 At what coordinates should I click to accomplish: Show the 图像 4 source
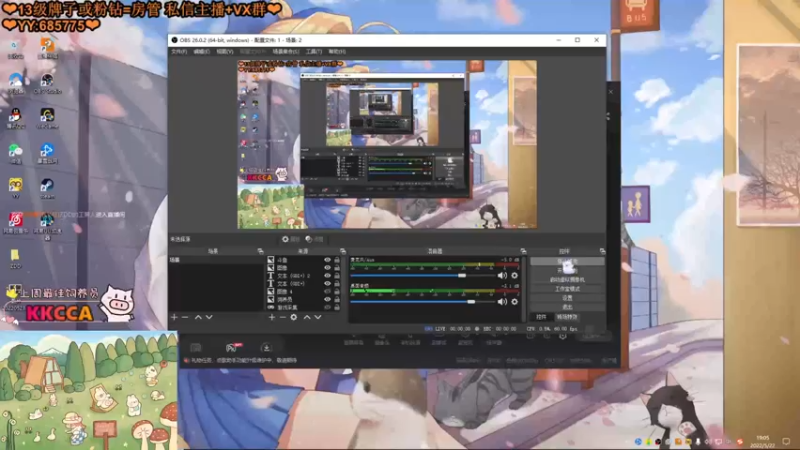(328, 291)
